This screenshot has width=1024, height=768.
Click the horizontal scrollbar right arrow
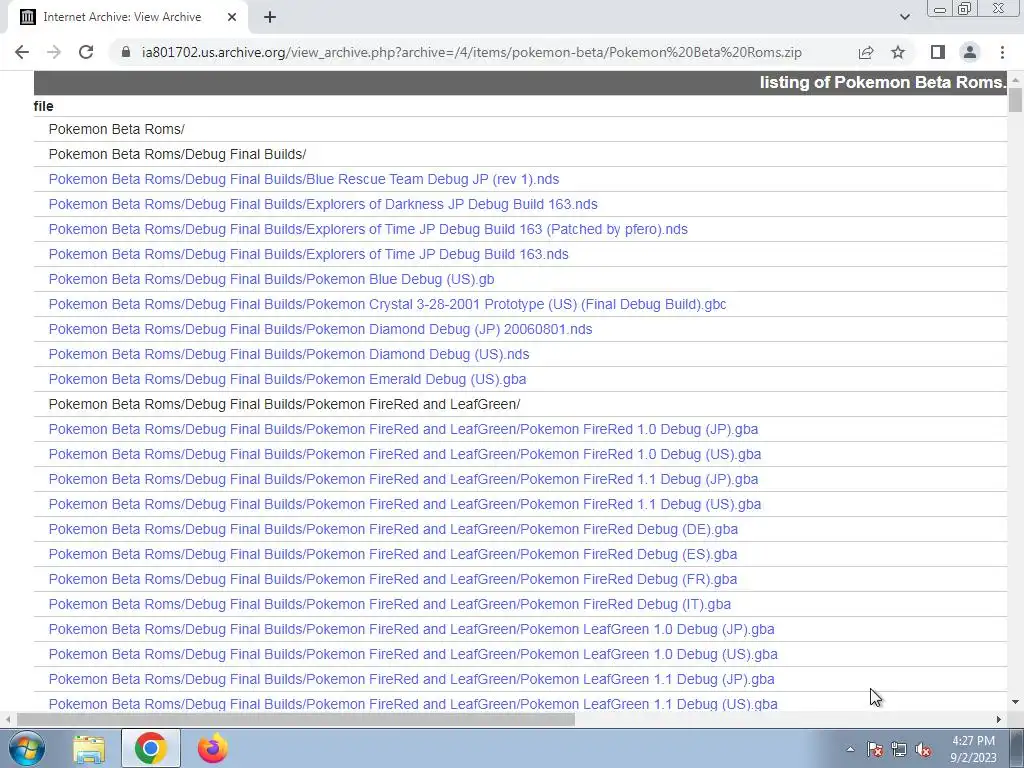(999, 719)
